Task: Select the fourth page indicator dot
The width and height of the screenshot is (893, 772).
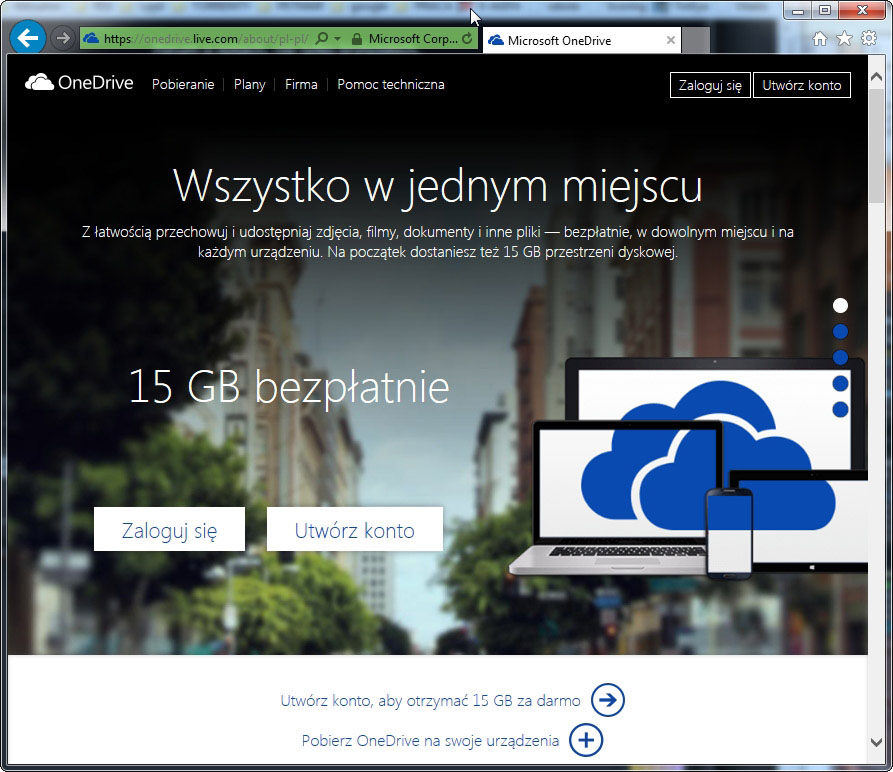Action: click(840, 383)
